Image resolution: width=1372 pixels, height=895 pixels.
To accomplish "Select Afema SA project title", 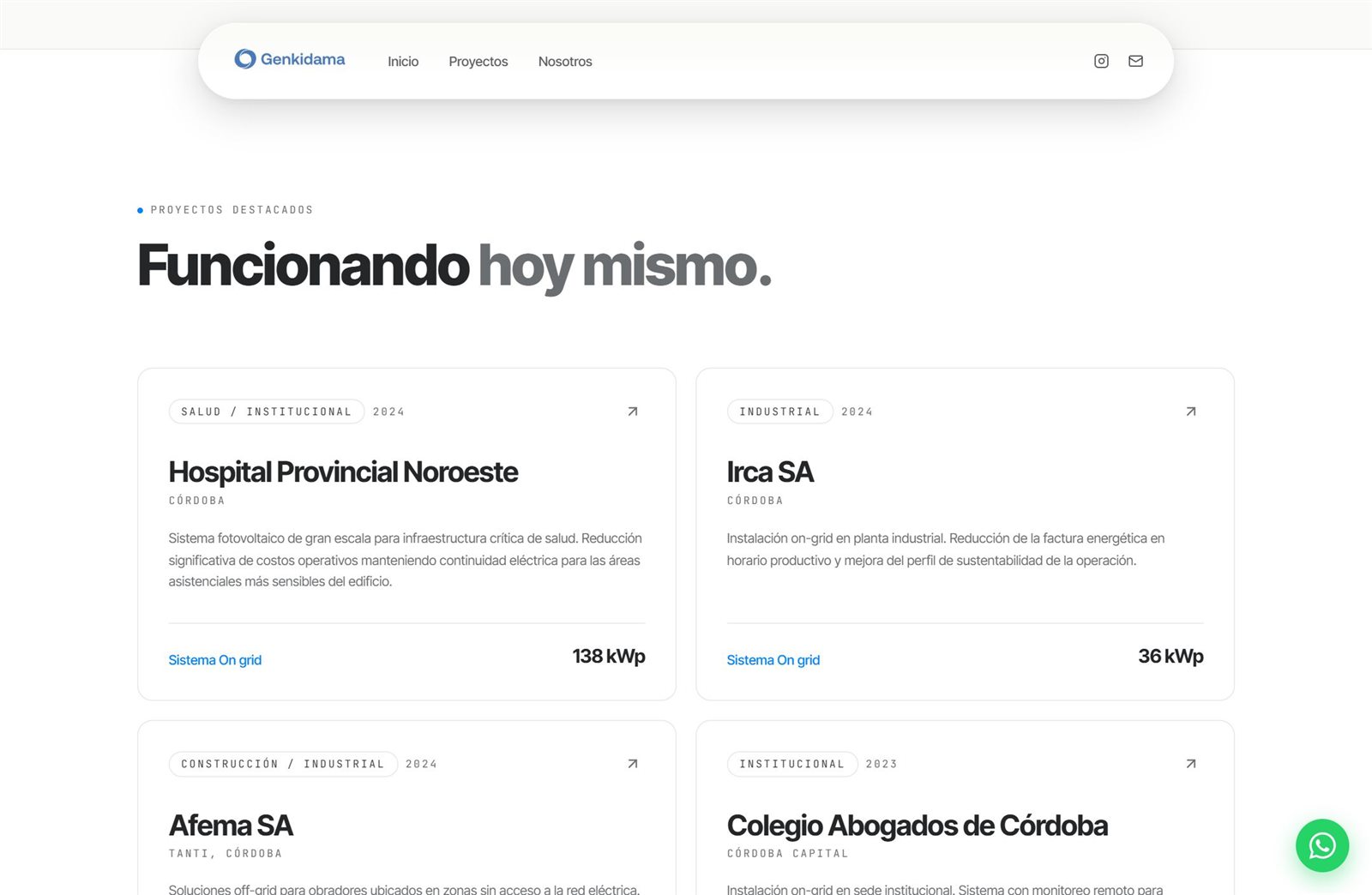I will [231, 826].
